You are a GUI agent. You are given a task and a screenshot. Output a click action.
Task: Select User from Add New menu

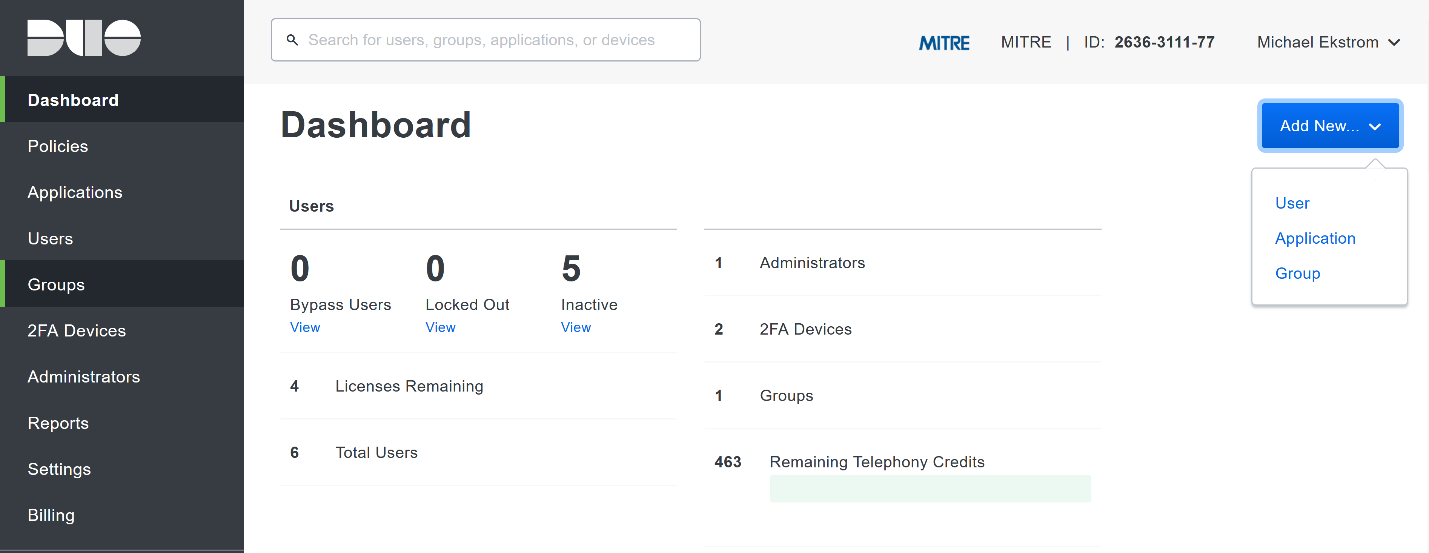[x=1292, y=203]
